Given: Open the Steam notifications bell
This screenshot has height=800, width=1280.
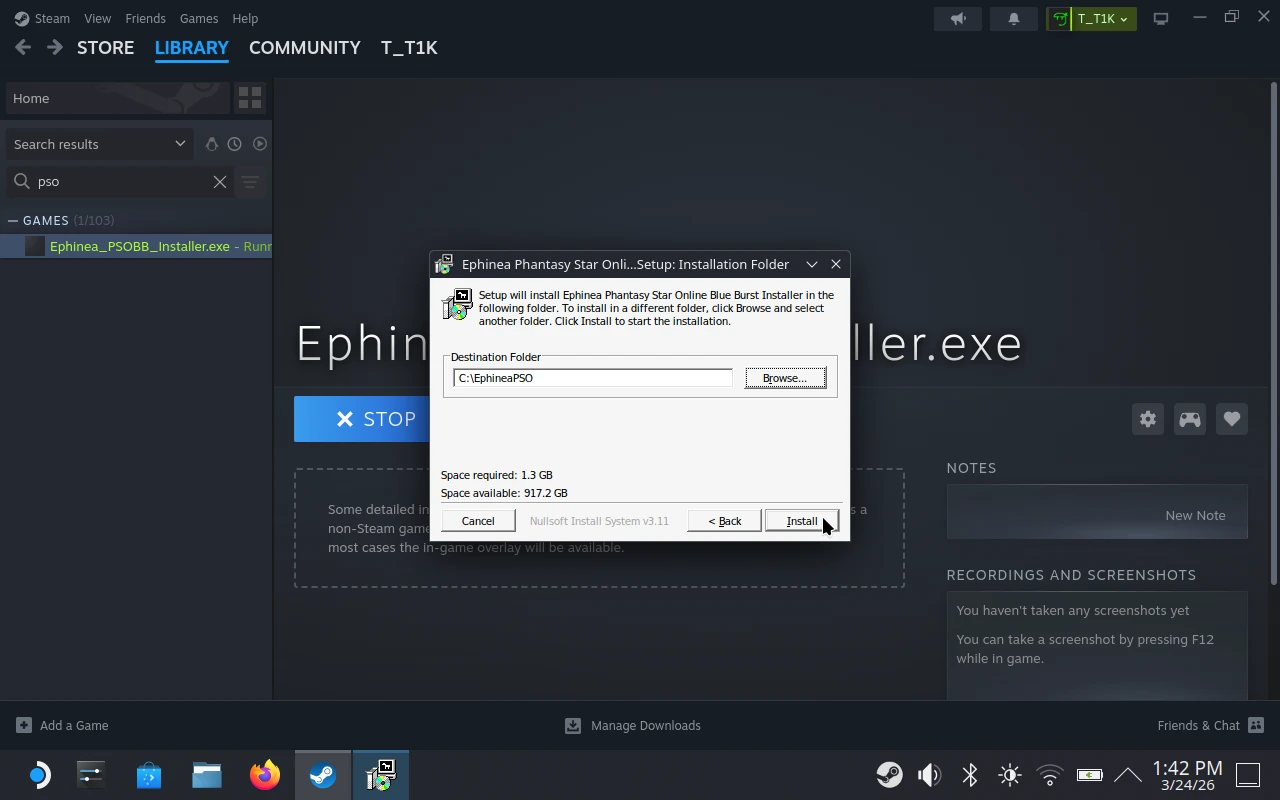Looking at the screenshot, I should pos(1013,18).
